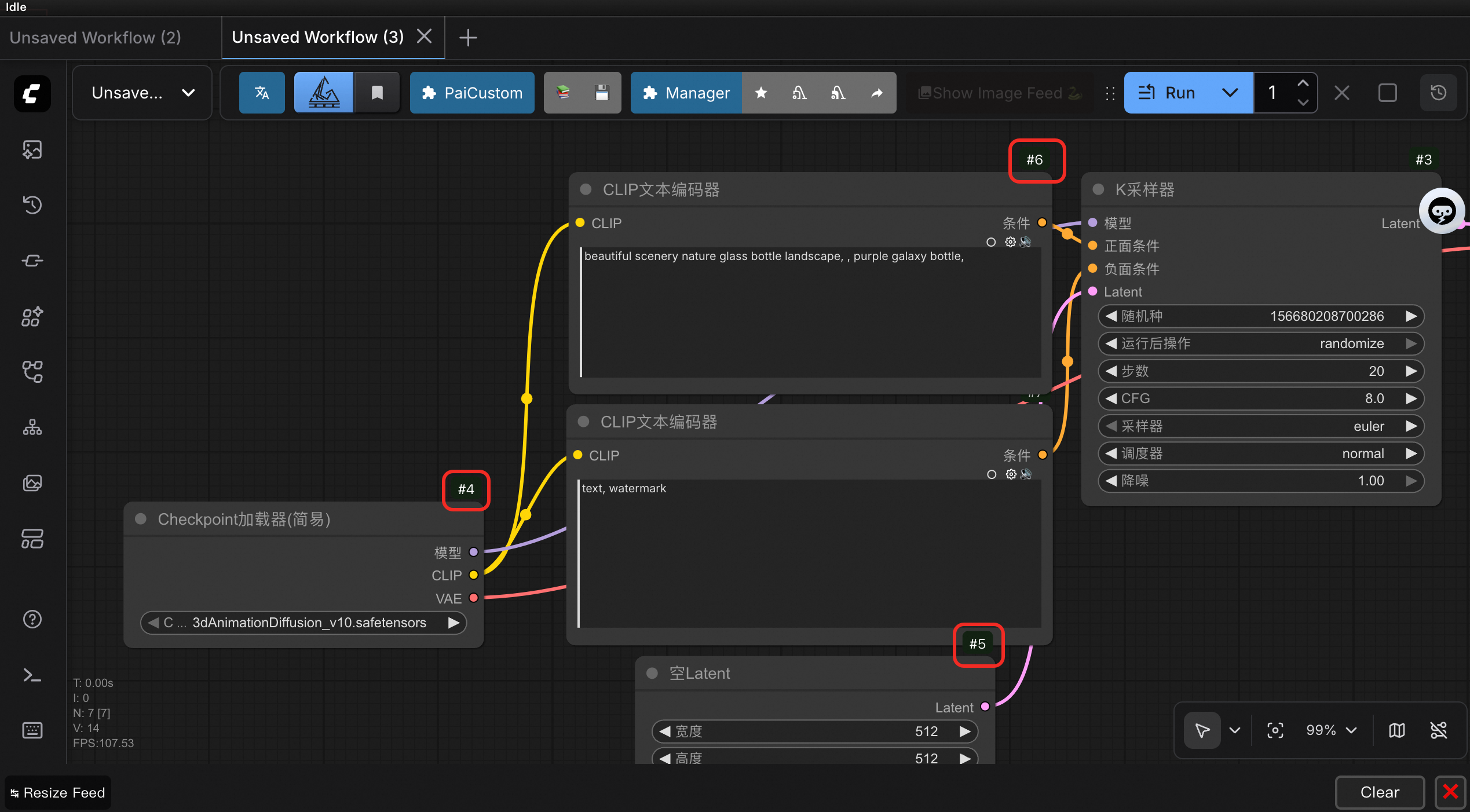The image size is (1470, 812).
Task: Expand the Run button dropdown arrow
Action: pyautogui.click(x=1230, y=93)
